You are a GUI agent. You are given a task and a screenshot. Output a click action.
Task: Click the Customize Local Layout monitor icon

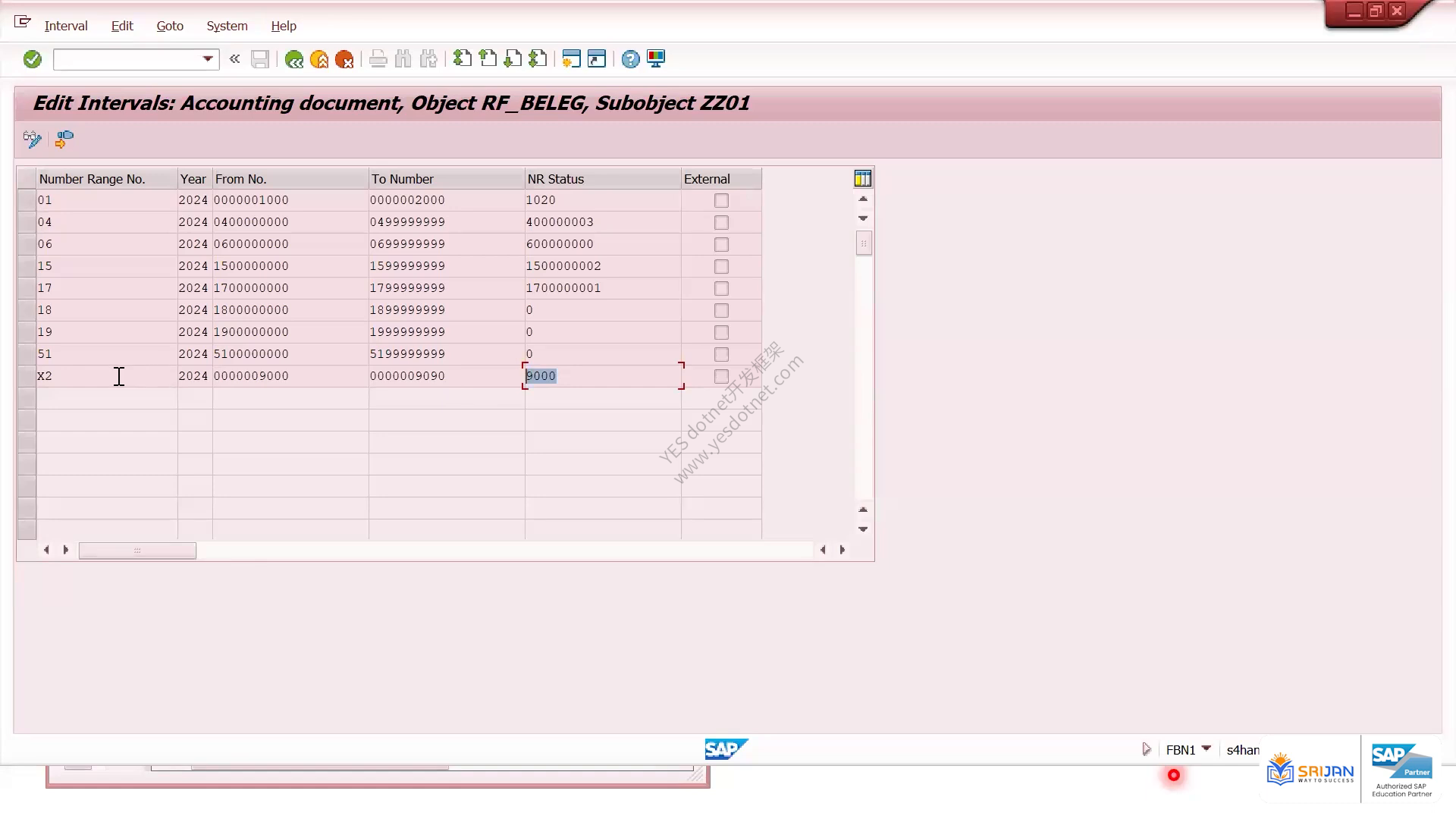point(656,59)
